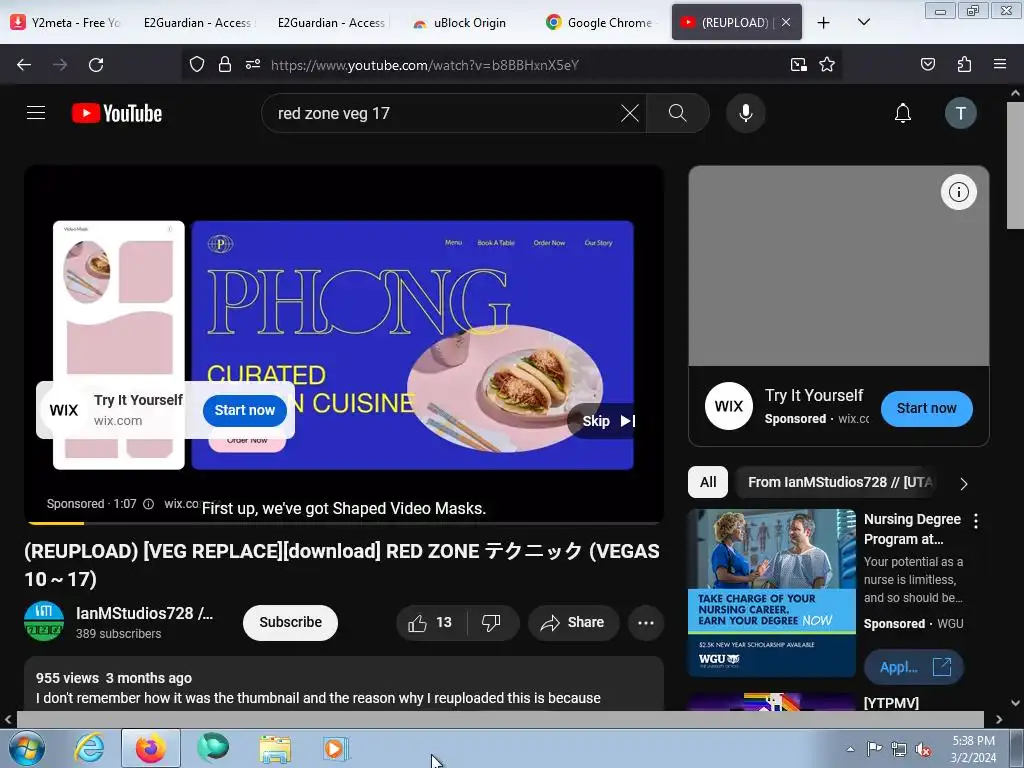1024x768 pixels.
Task: Close the (REUPLOAD) YouTube tab
Action: point(786,23)
